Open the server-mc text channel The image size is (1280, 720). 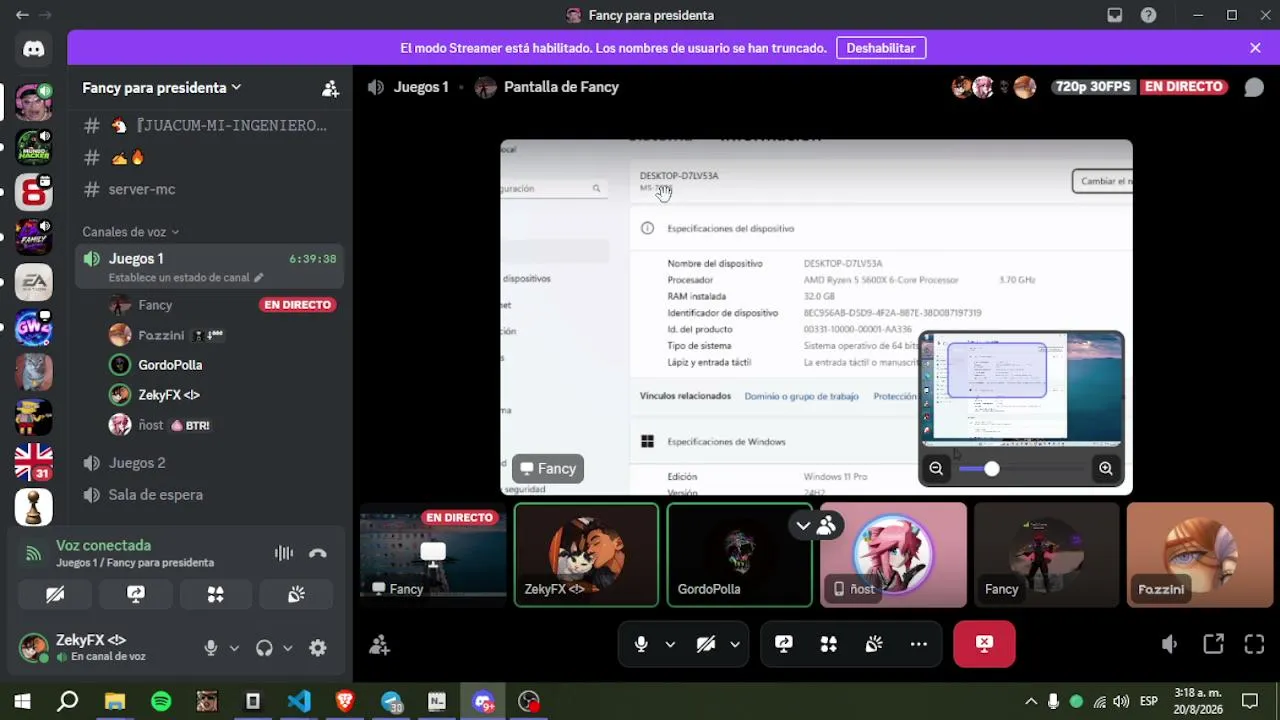210,189
